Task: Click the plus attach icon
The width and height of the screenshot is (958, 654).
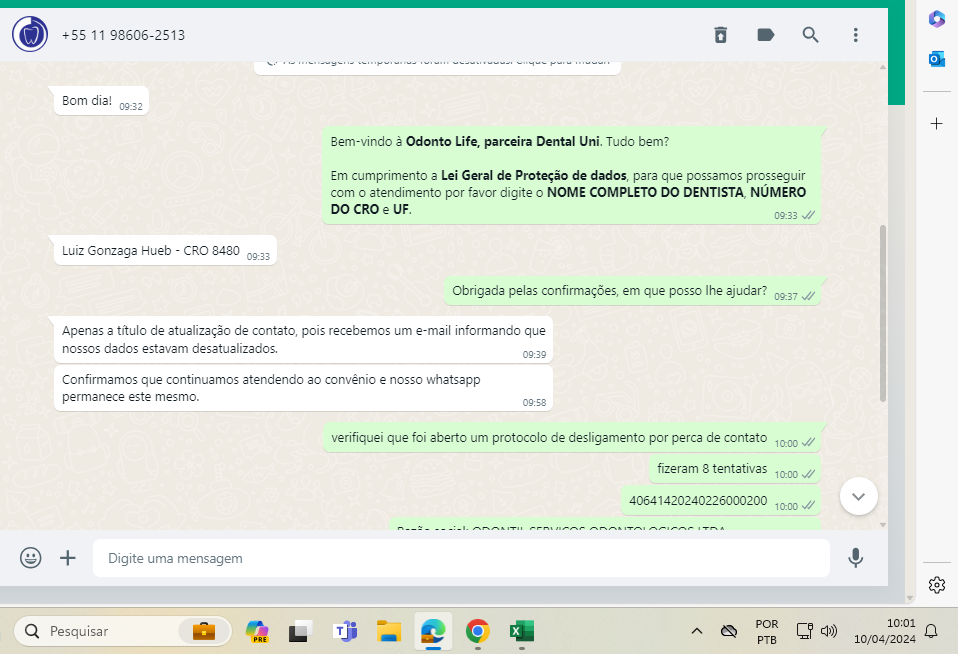Action: point(68,557)
